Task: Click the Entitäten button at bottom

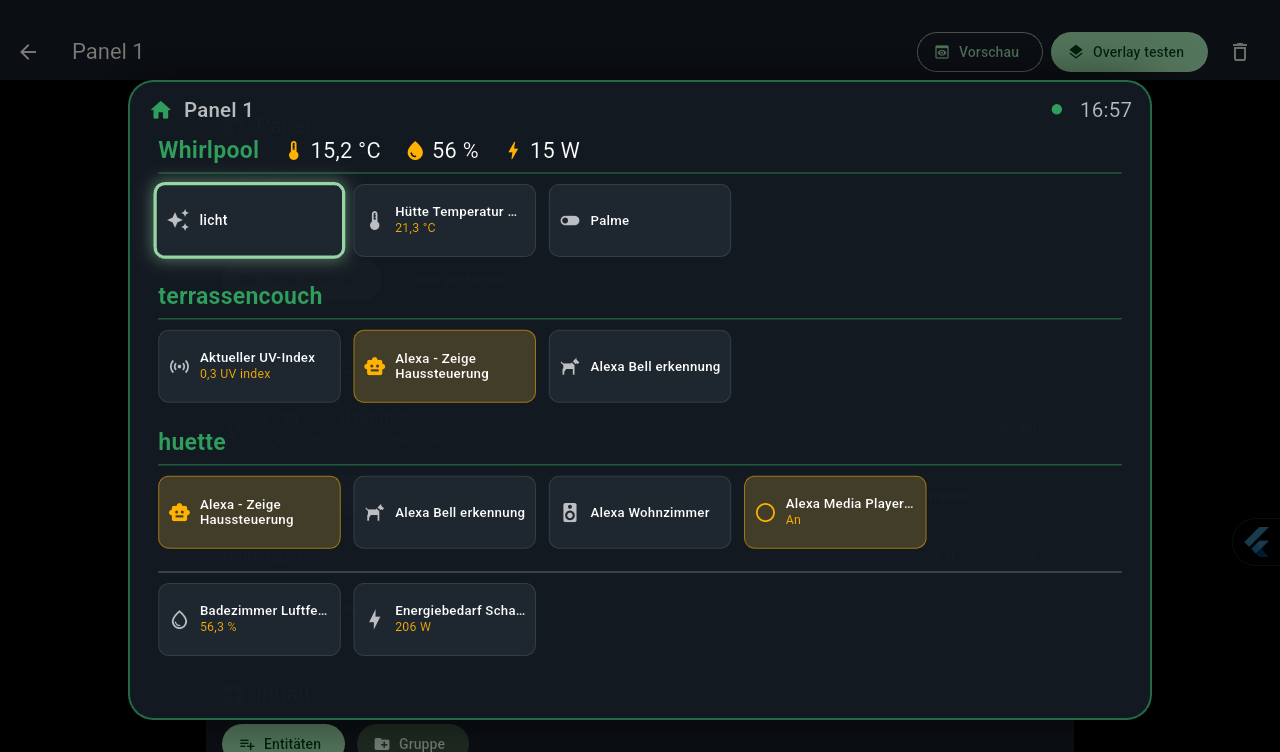Action: pyautogui.click(x=283, y=740)
